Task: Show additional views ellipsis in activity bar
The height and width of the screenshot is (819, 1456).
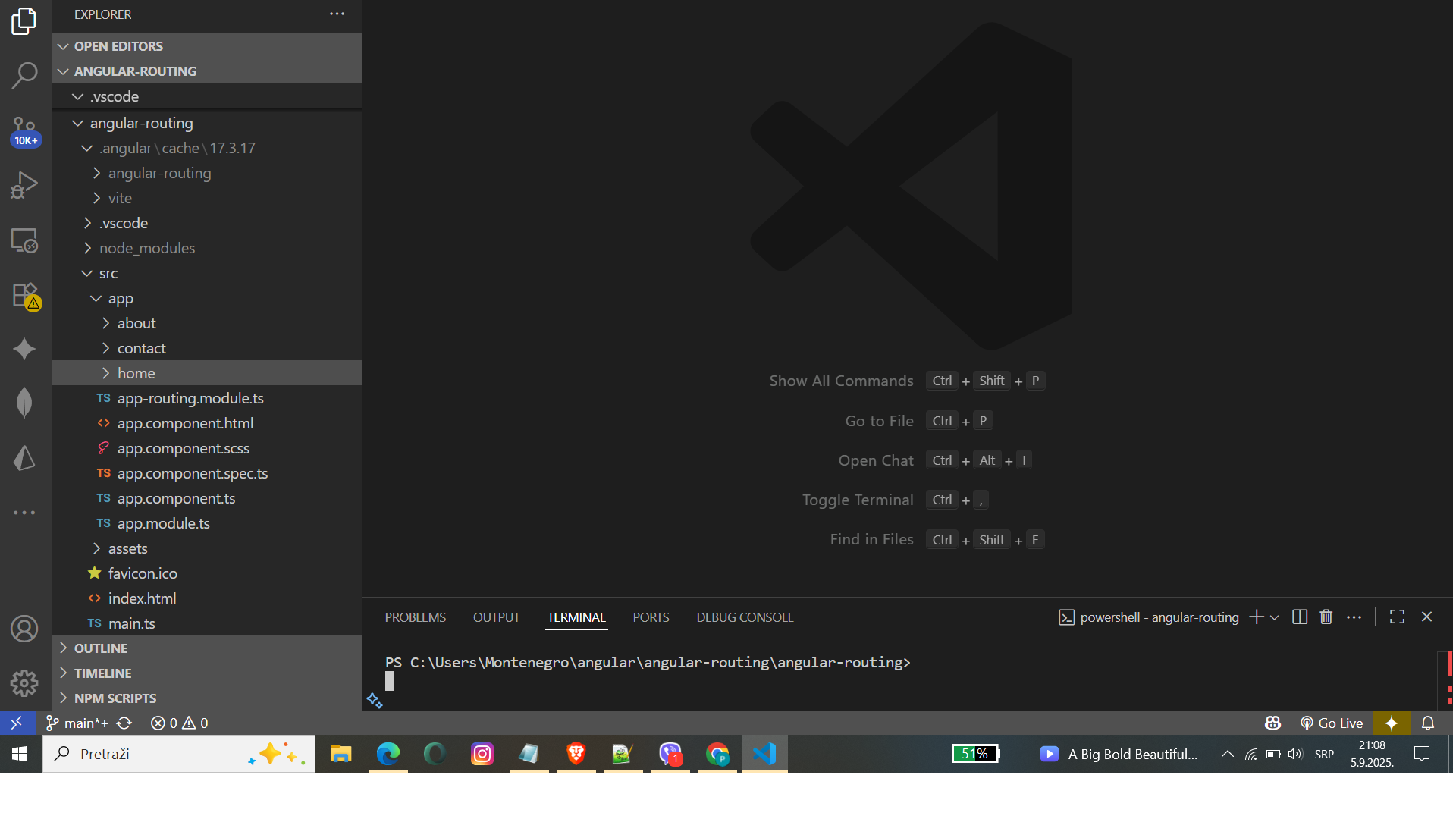Action: tap(24, 513)
